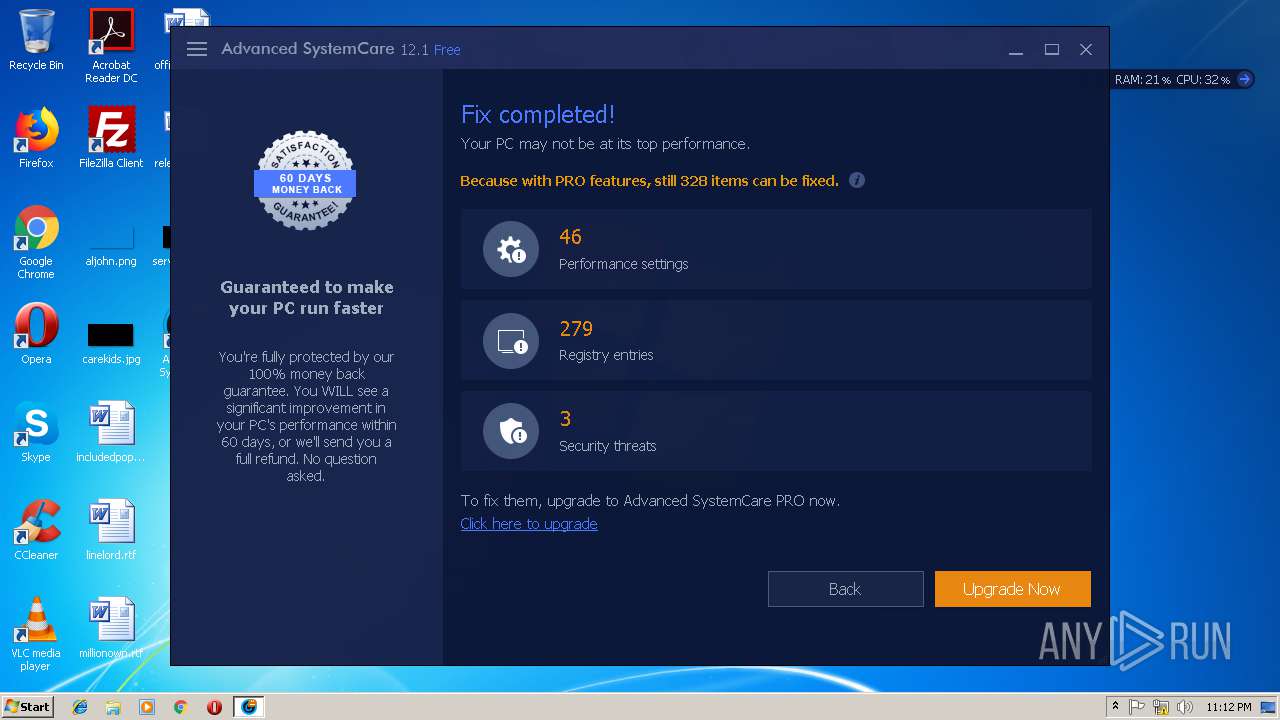Follow the Click here to upgrade link
1280x720 pixels.
tap(529, 524)
